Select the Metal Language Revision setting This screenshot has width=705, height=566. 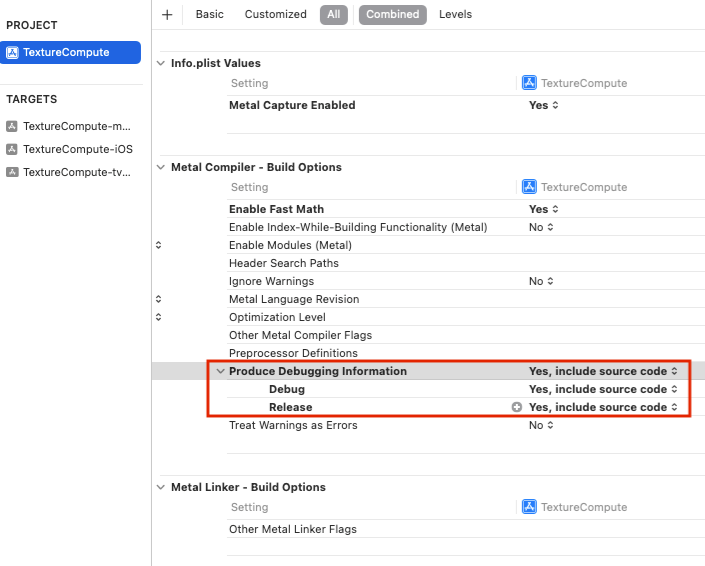[x=294, y=299]
